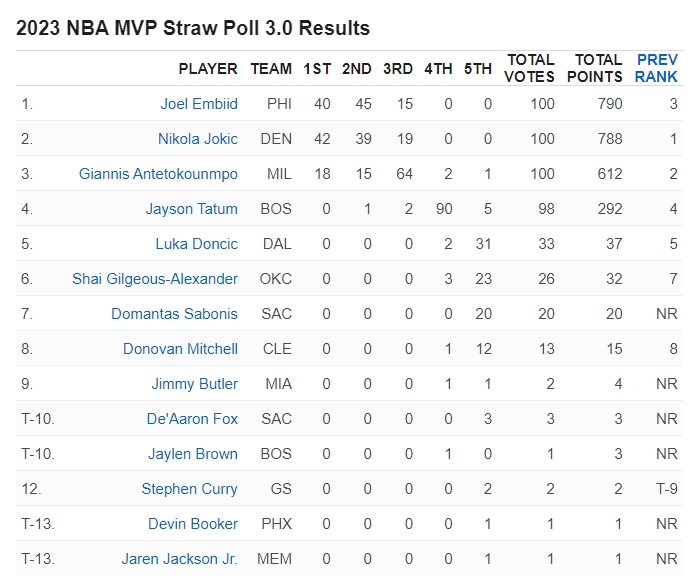Click the PLAYER column header
Screen dimensions: 698x587
pos(208,69)
